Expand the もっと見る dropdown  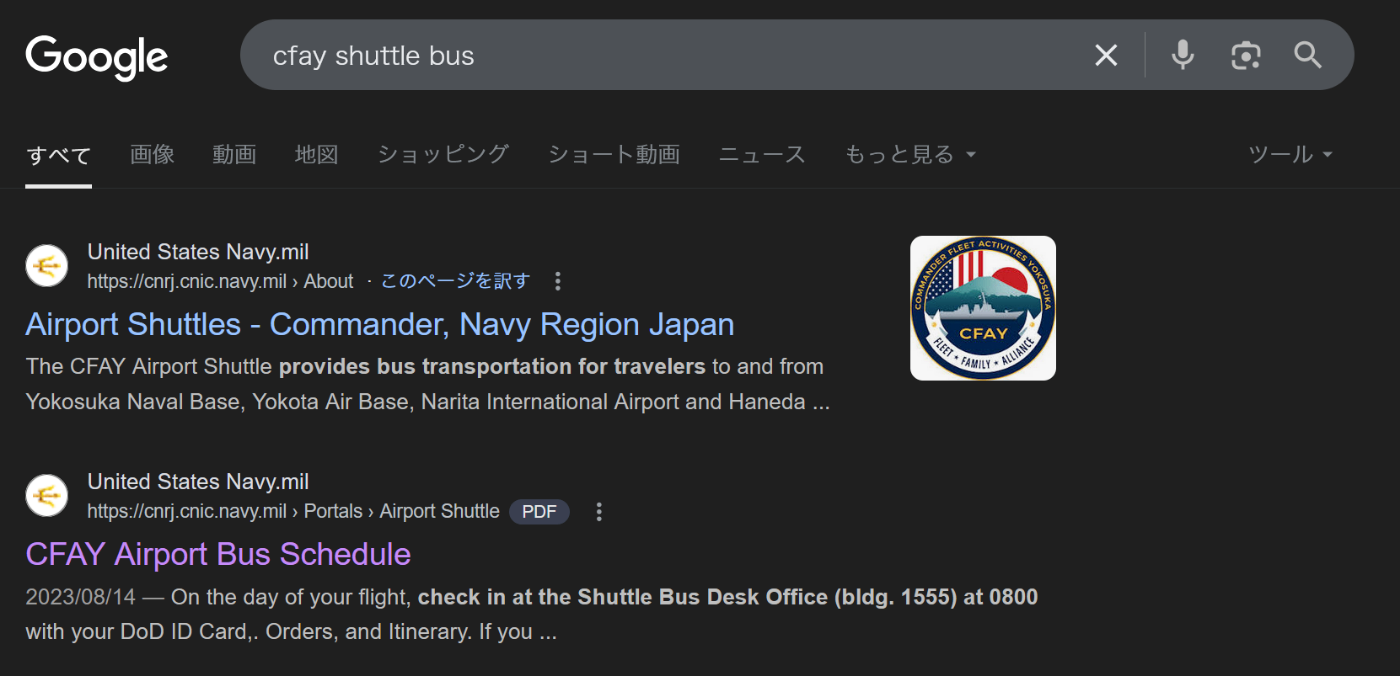pyautogui.click(x=910, y=154)
